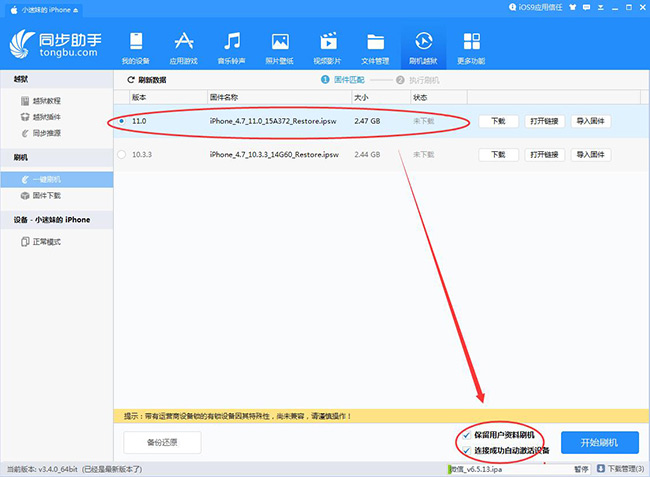This screenshot has width=650, height=477.
Task: Click iPhone_4.7_11.0_15A372_Restore.ipsw firmware name
Action: (x=273, y=121)
